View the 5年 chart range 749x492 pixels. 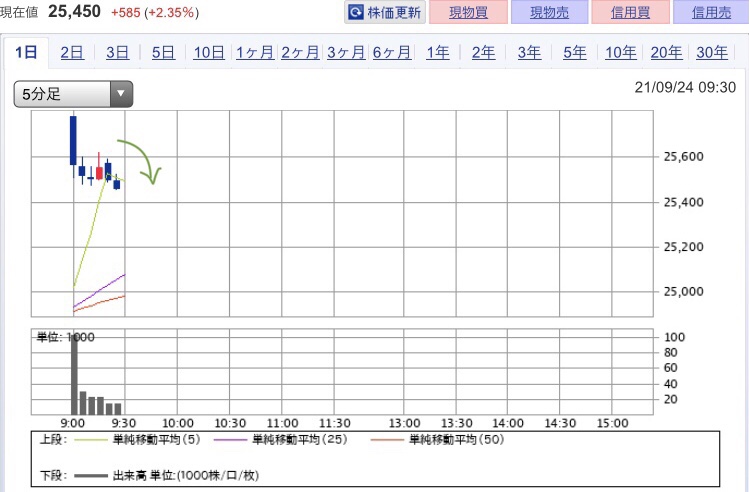pyautogui.click(x=575, y=52)
